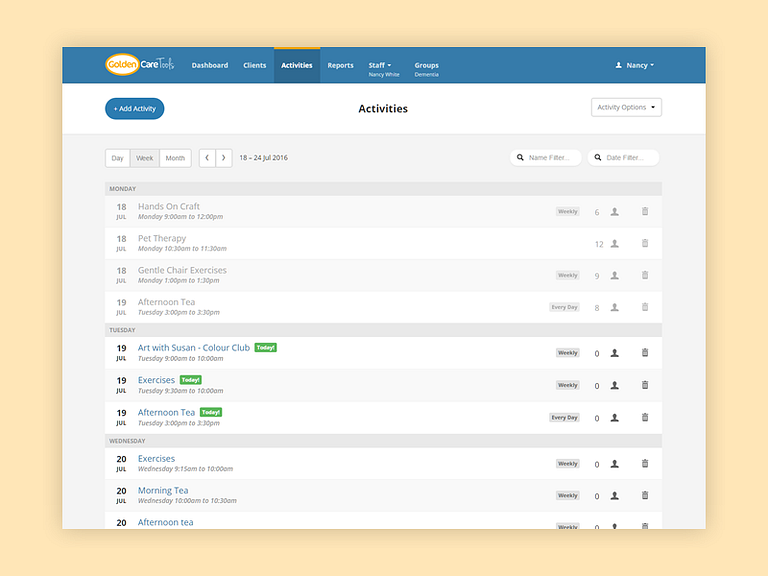
Task: Click the Golden CareTools logo
Action: tap(140, 64)
